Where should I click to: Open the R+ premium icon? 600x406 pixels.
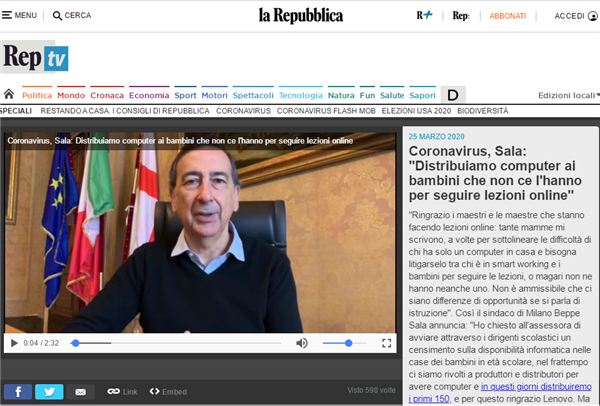[x=425, y=16]
